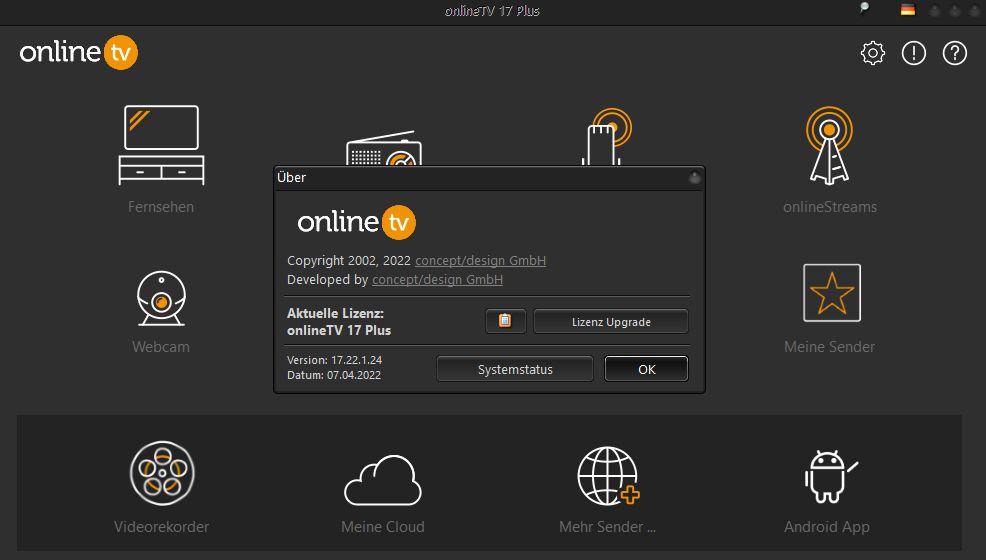Viewport: 986px width, 560px height.
Task: Open the onlineStreams tower icon
Action: (x=829, y=145)
